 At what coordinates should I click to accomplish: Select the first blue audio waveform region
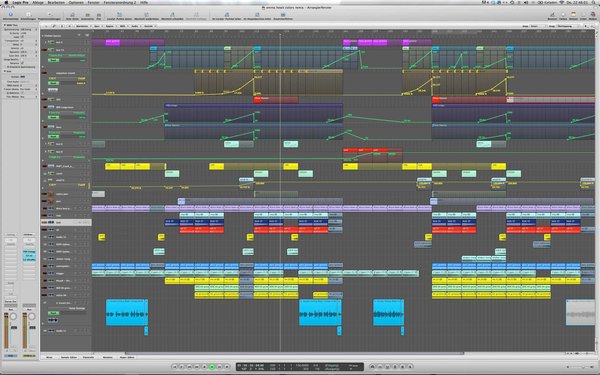pos(127,312)
